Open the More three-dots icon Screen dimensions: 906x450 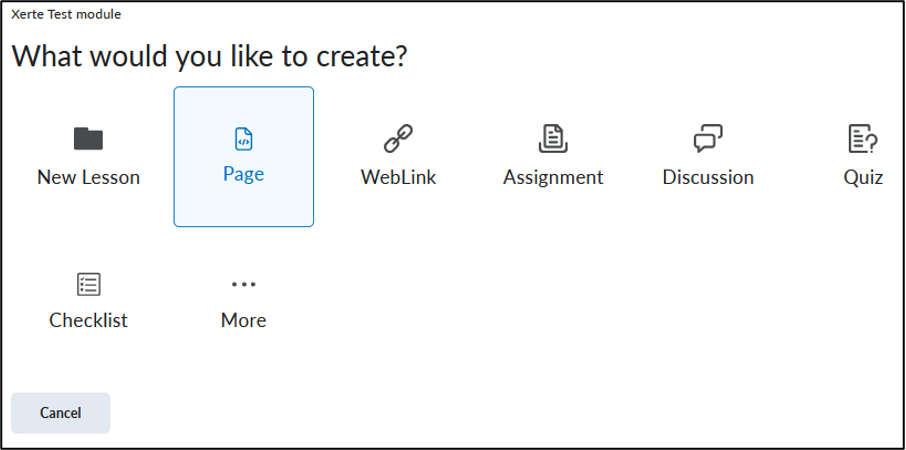(x=243, y=284)
